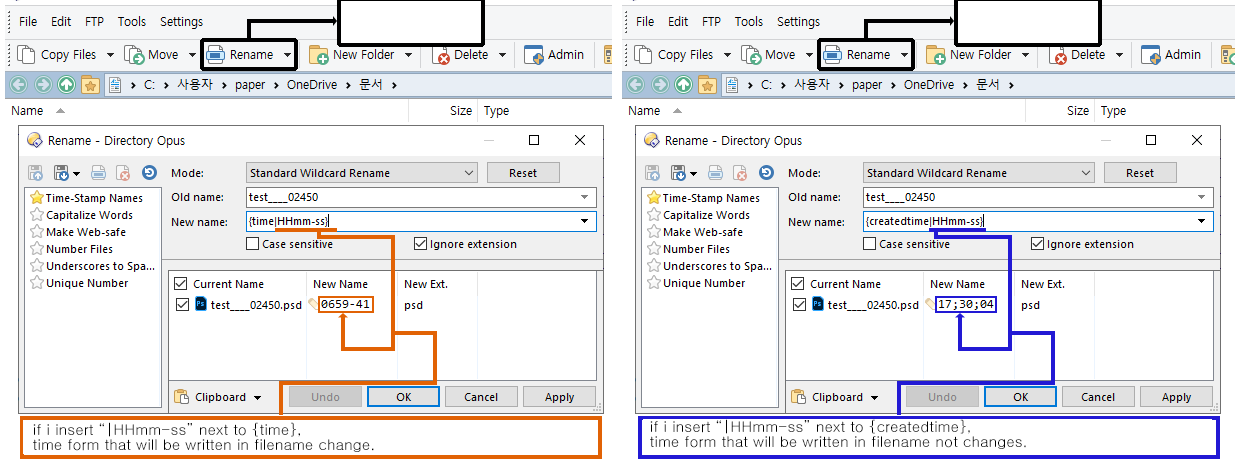Screen dimensions: 1239x468
Task: Open the Tools menu in left window
Action: pos(131,22)
